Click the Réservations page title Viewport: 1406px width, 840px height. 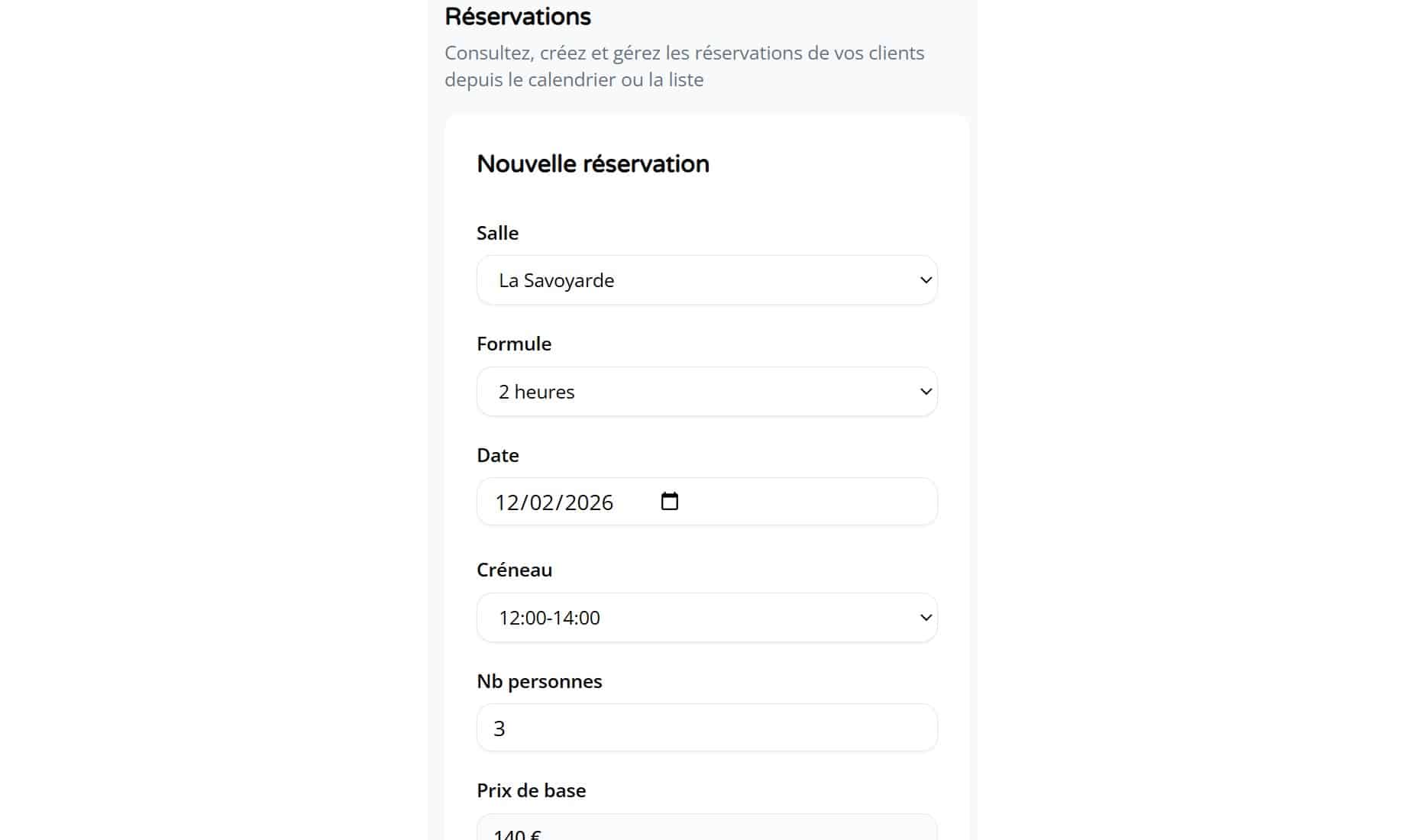pos(518,16)
